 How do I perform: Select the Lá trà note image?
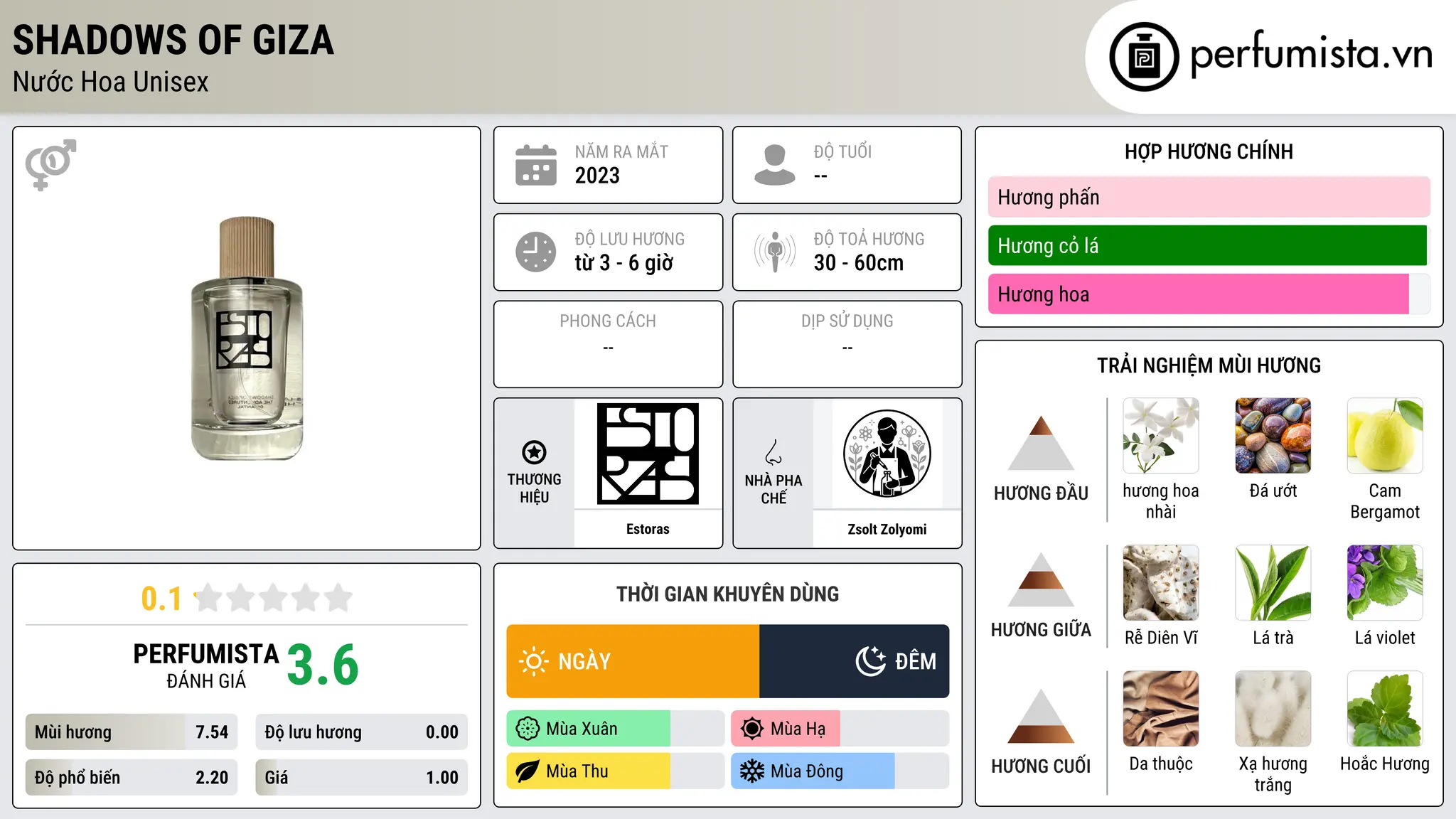click(x=1273, y=583)
